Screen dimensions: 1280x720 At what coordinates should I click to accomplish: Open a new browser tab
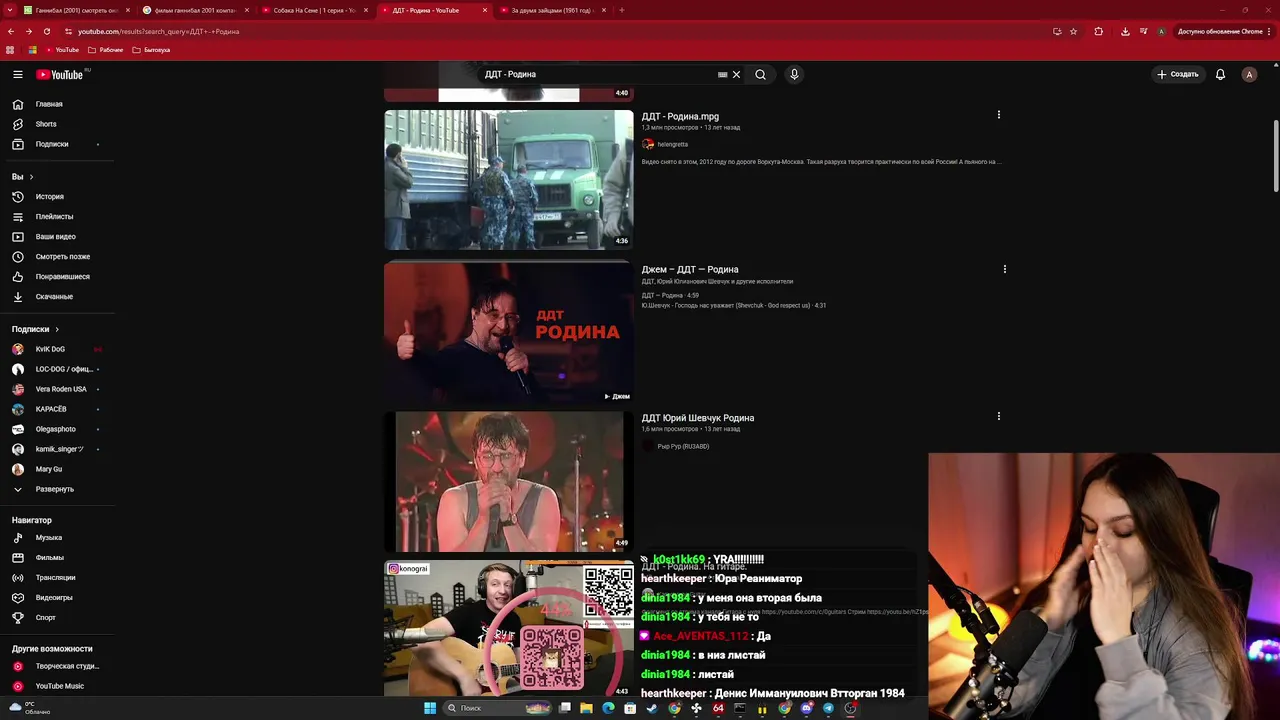(x=622, y=10)
